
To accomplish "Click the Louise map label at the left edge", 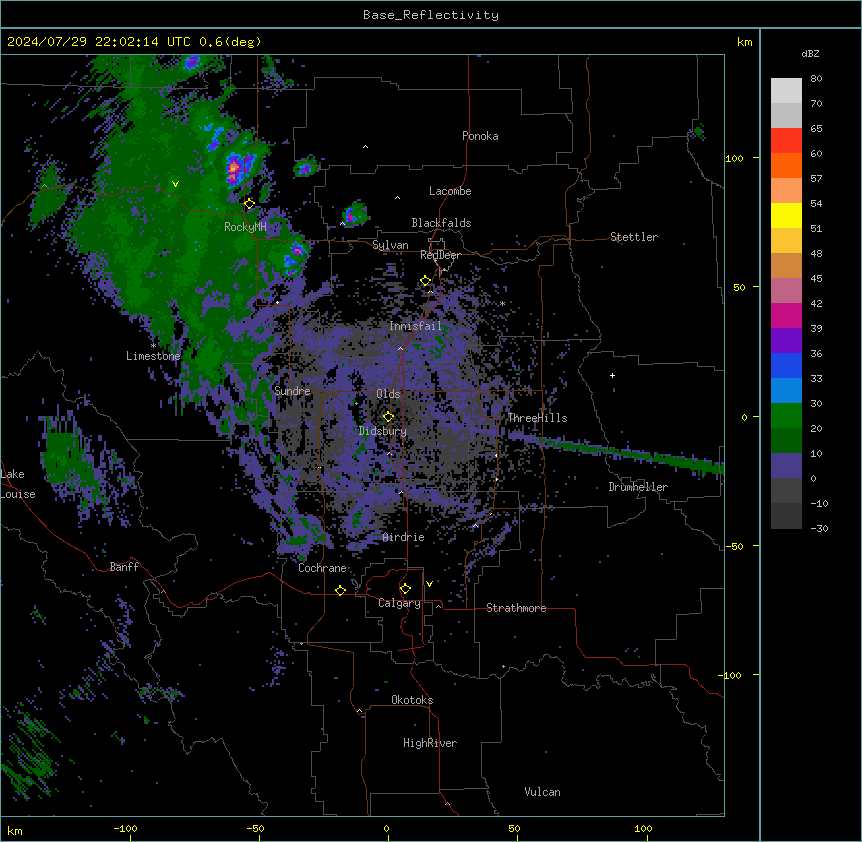I will [x=18, y=494].
